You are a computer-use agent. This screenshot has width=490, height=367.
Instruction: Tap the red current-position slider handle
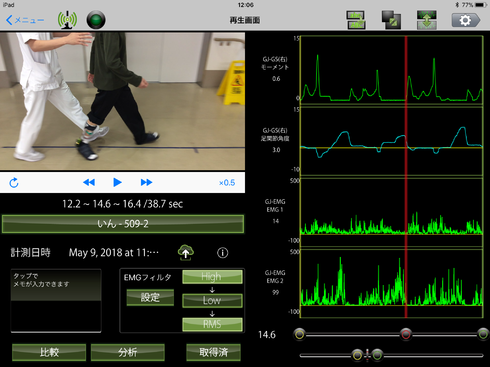pyautogui.click(x=406, y=334)
